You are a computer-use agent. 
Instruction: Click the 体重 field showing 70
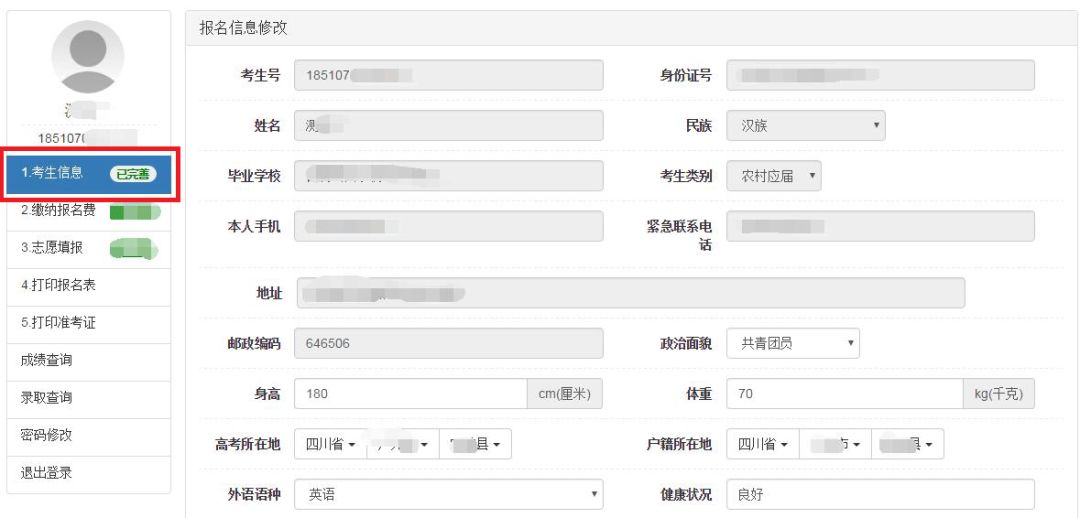click(844, 394)
